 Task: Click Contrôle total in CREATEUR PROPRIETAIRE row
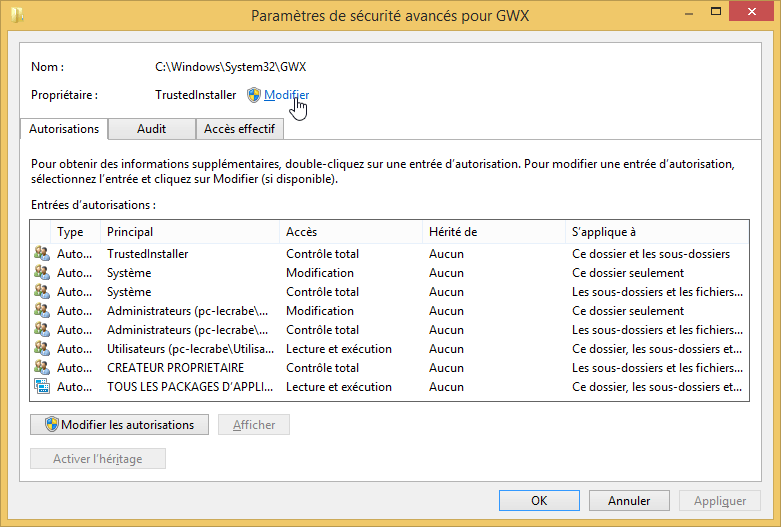coord(322,368)
